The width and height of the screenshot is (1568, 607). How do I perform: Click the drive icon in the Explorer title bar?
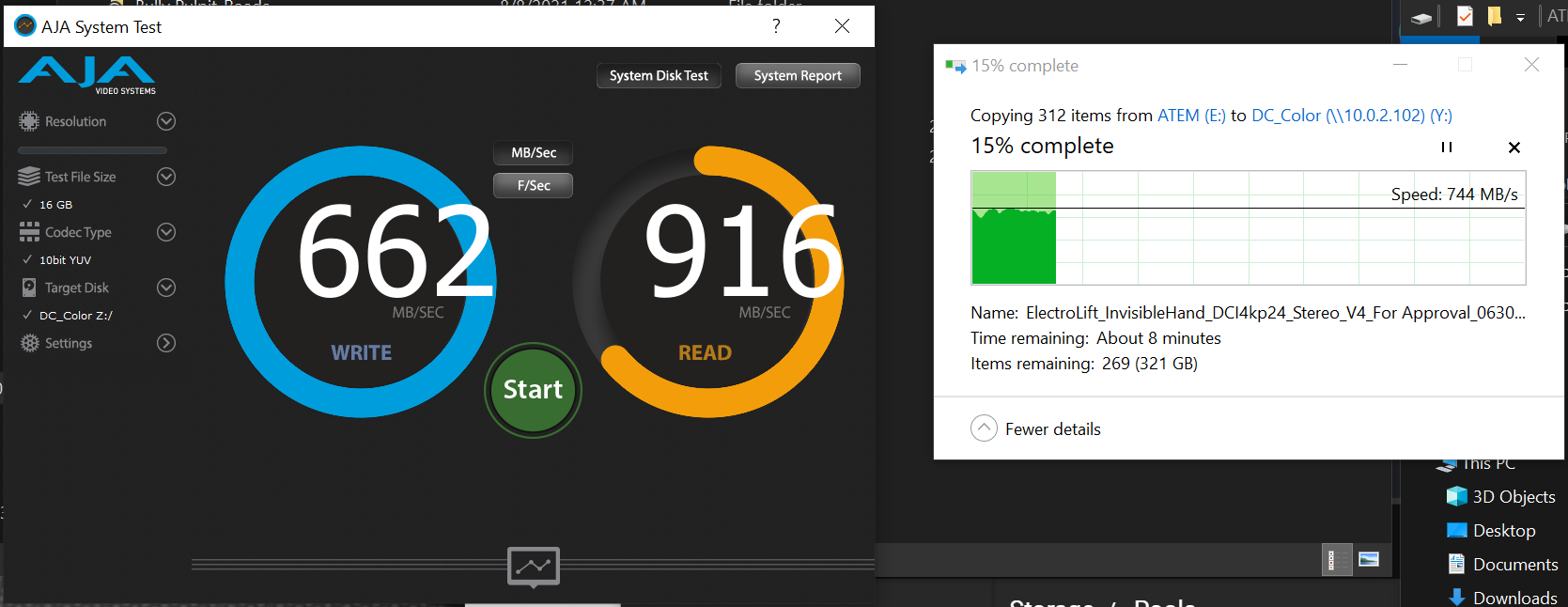(1421, 18)
